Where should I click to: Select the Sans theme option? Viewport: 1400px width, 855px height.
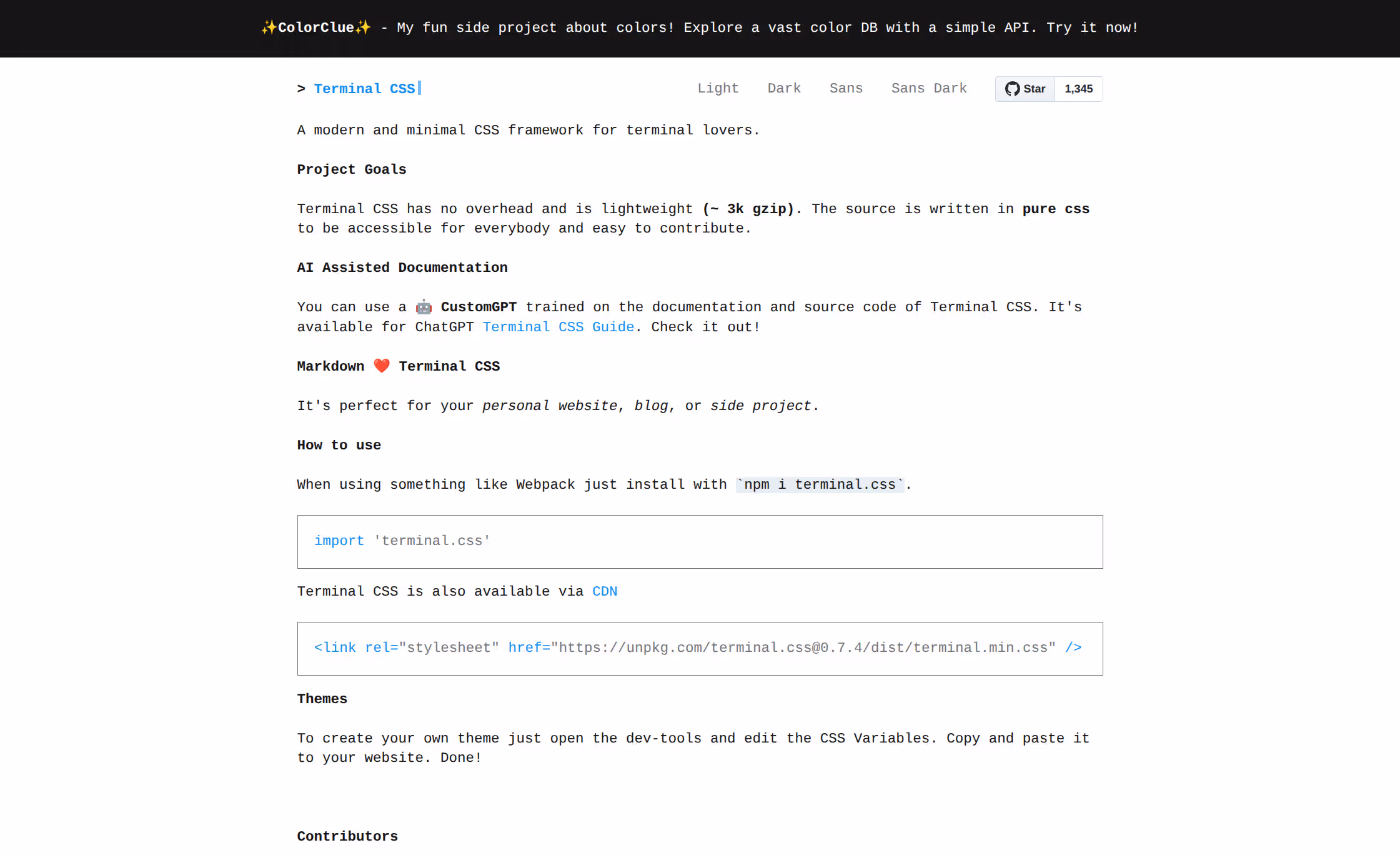click(x=846, y=88)
